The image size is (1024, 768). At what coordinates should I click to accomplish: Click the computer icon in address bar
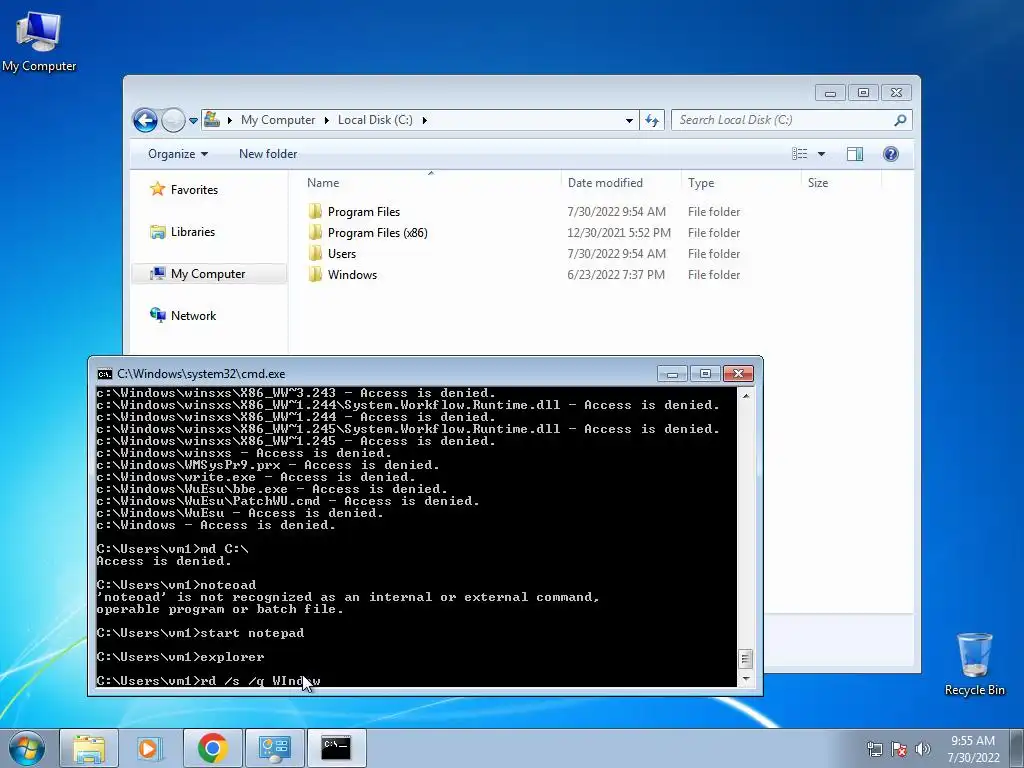[x=212, y=120]
